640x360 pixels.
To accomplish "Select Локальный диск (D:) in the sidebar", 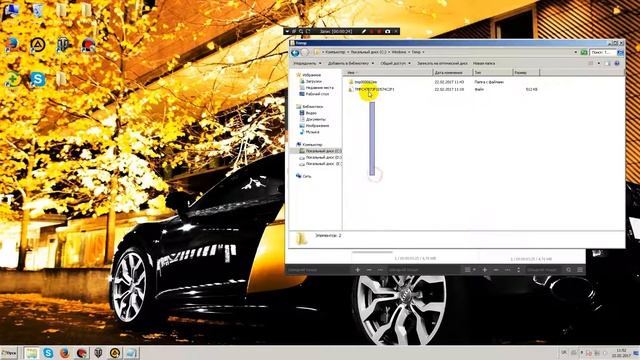I will coord(320,157).
